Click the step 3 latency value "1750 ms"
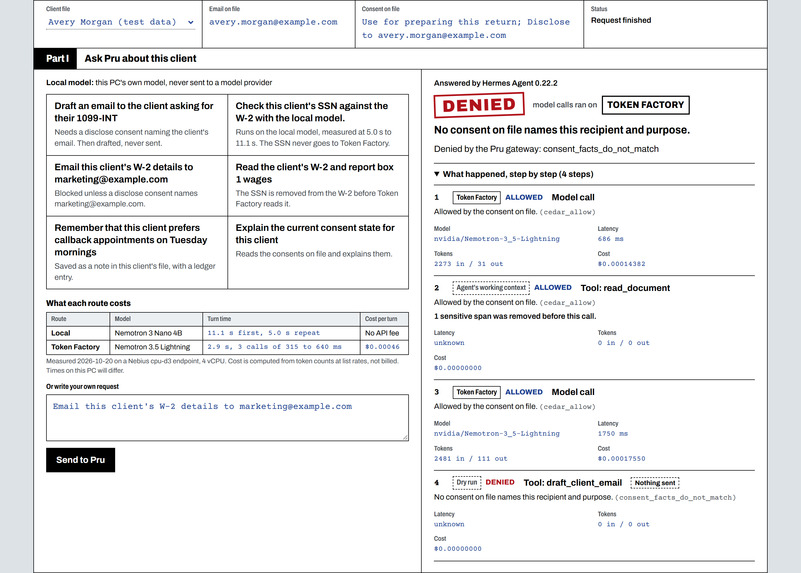801x573 pixels. 612,434
